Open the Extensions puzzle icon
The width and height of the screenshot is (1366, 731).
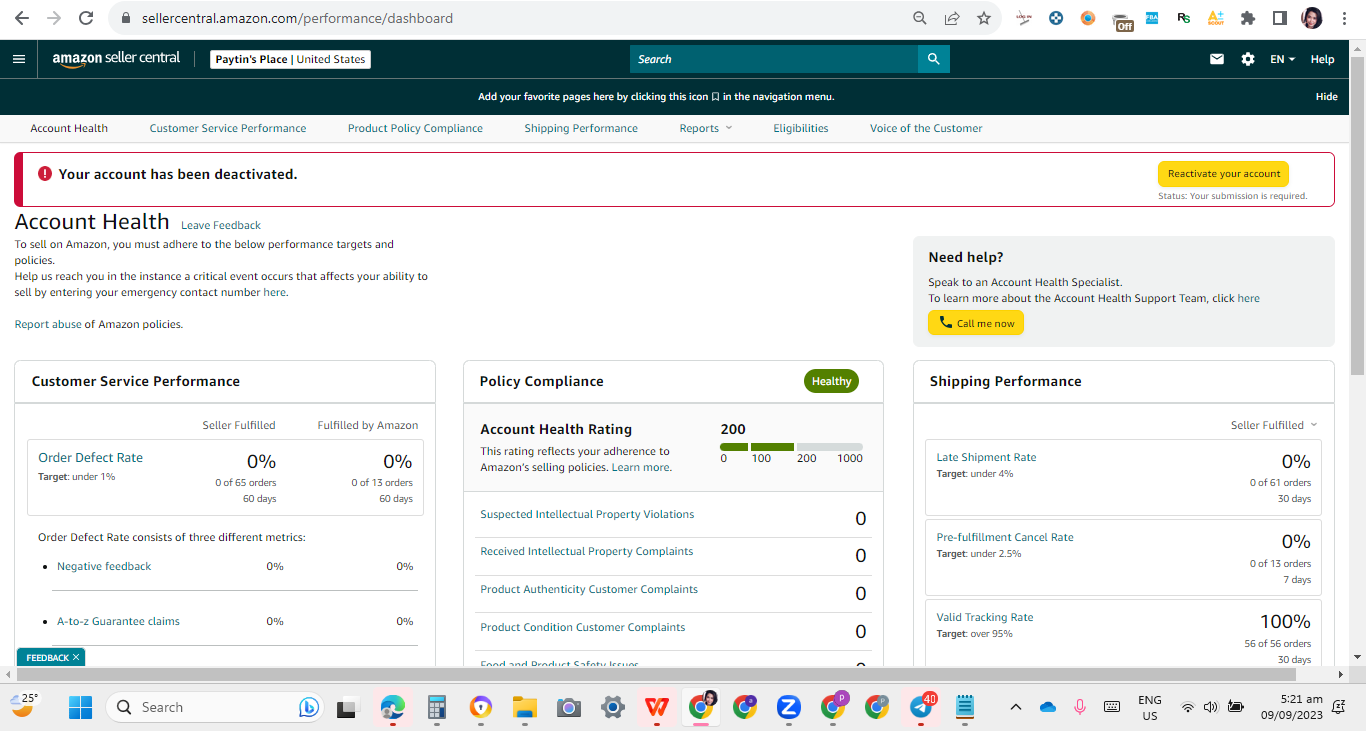click(x=1247, y=18)
